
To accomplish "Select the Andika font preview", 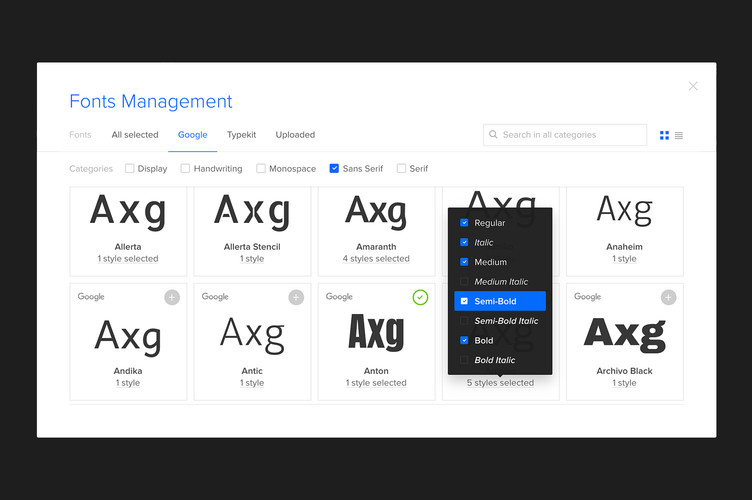I will coord(128,336).
